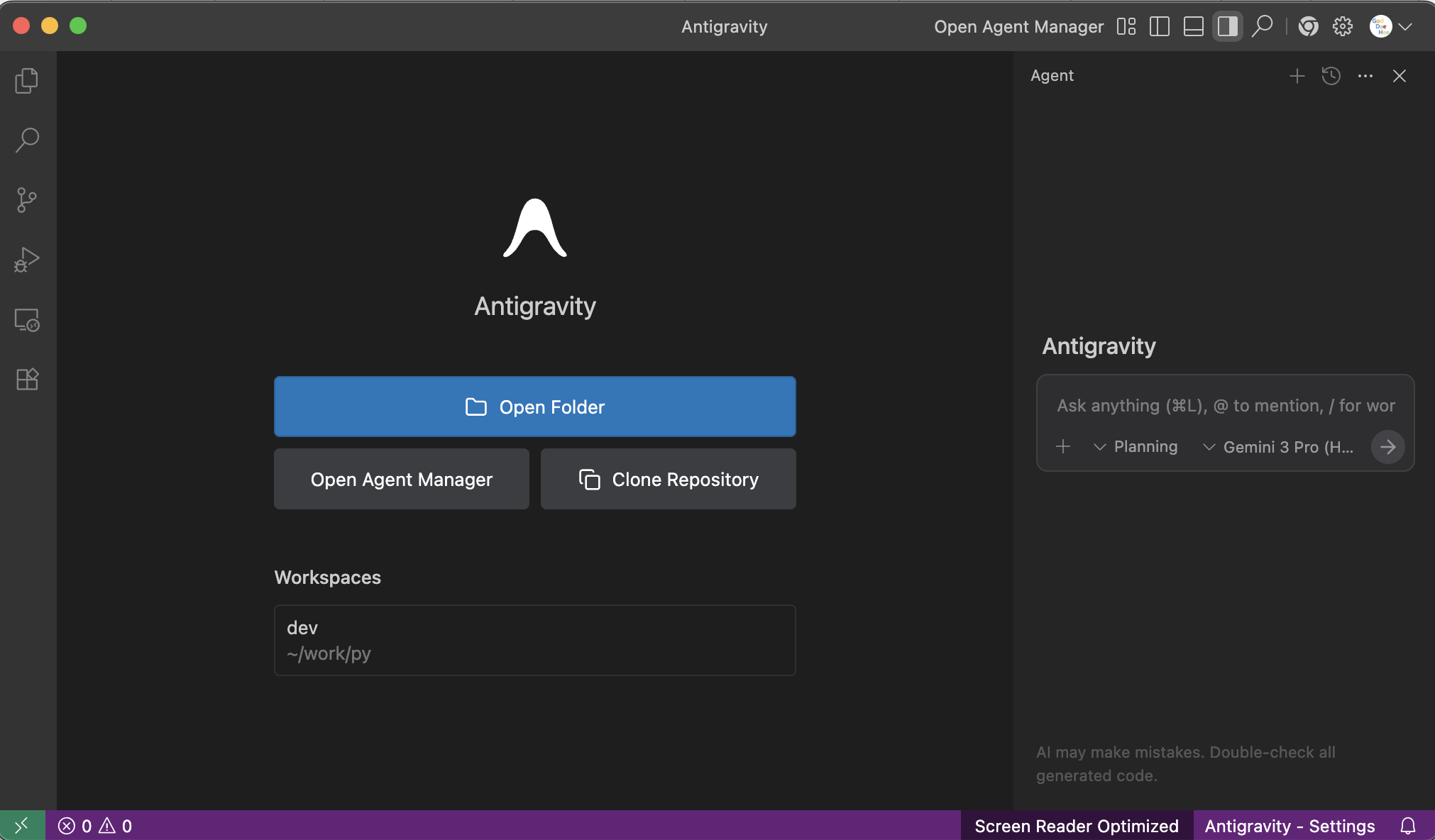The height and width of the screenshot is (840, 1435).
Task: Open the Search view in sidebar
Action: pos(27,140)
